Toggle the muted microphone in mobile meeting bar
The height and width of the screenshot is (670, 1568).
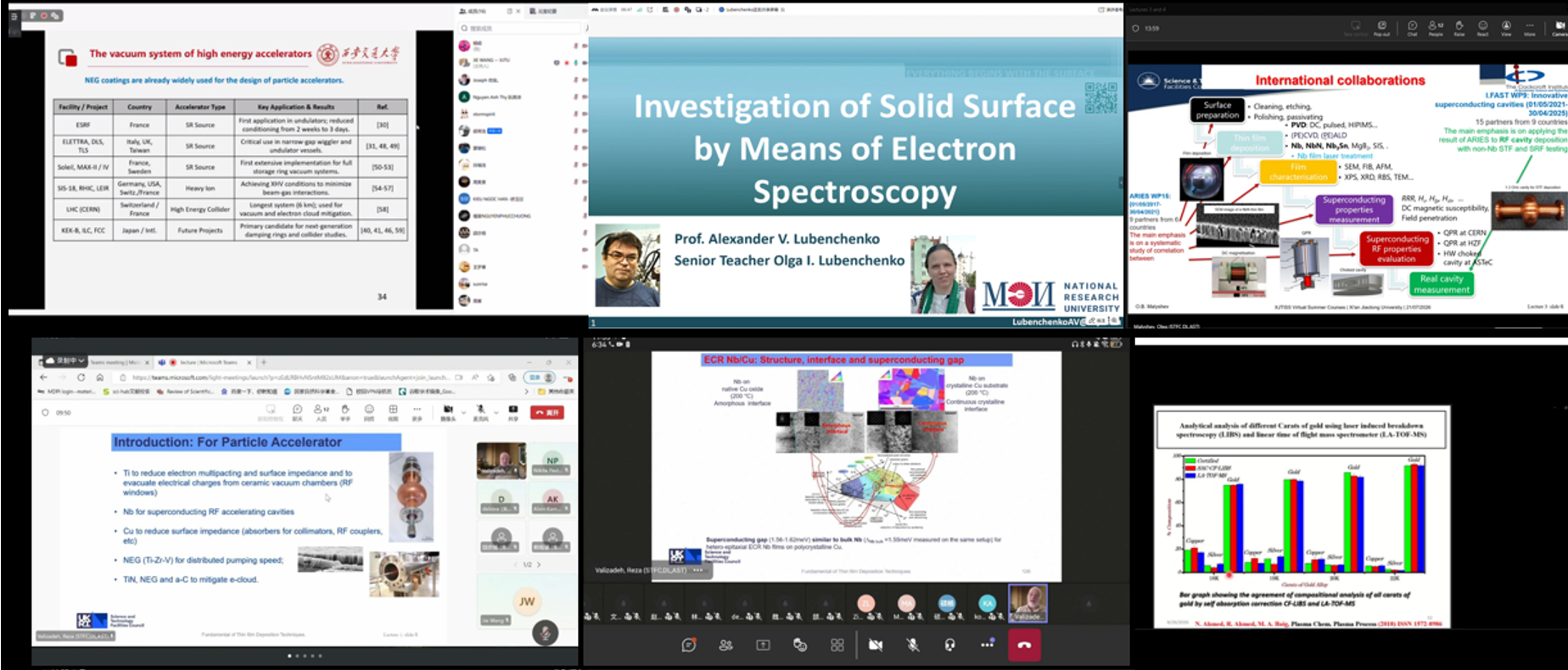click(x=913, y=645)
